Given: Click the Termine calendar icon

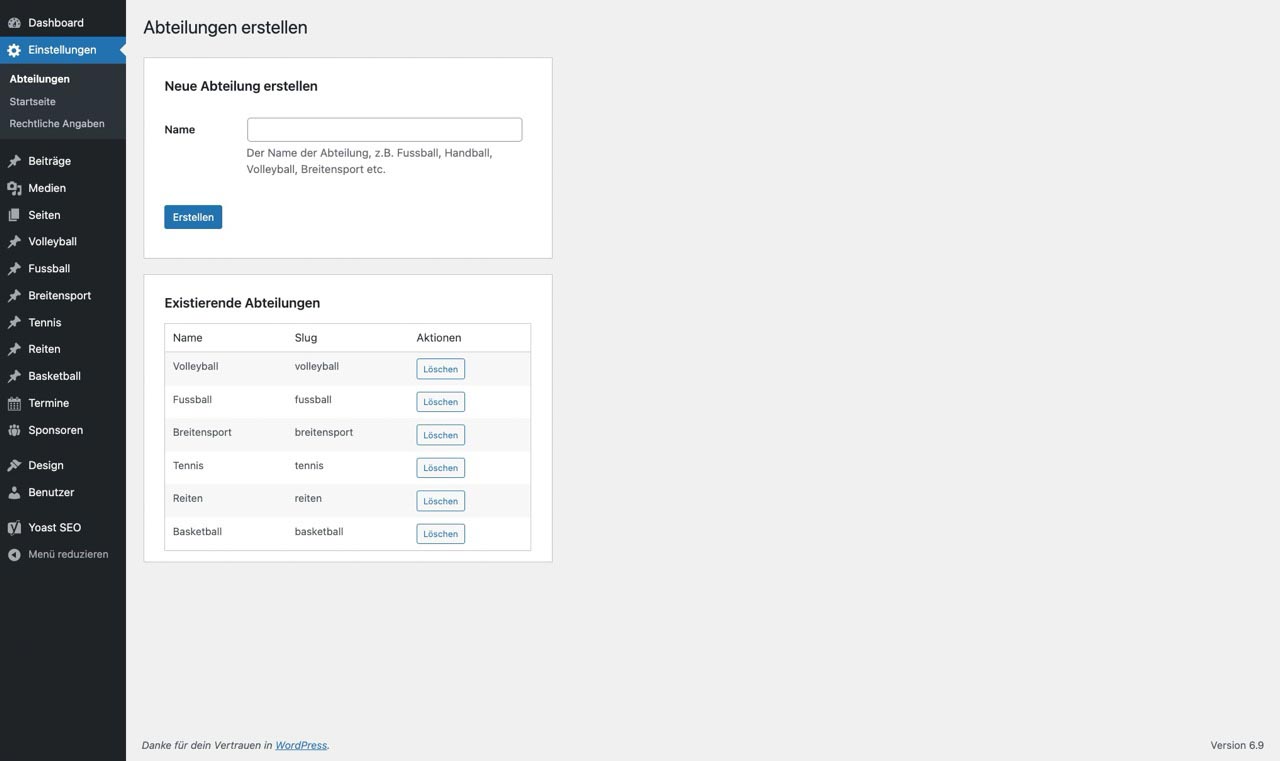Looking at the screenshot, I should click(14, 403).
